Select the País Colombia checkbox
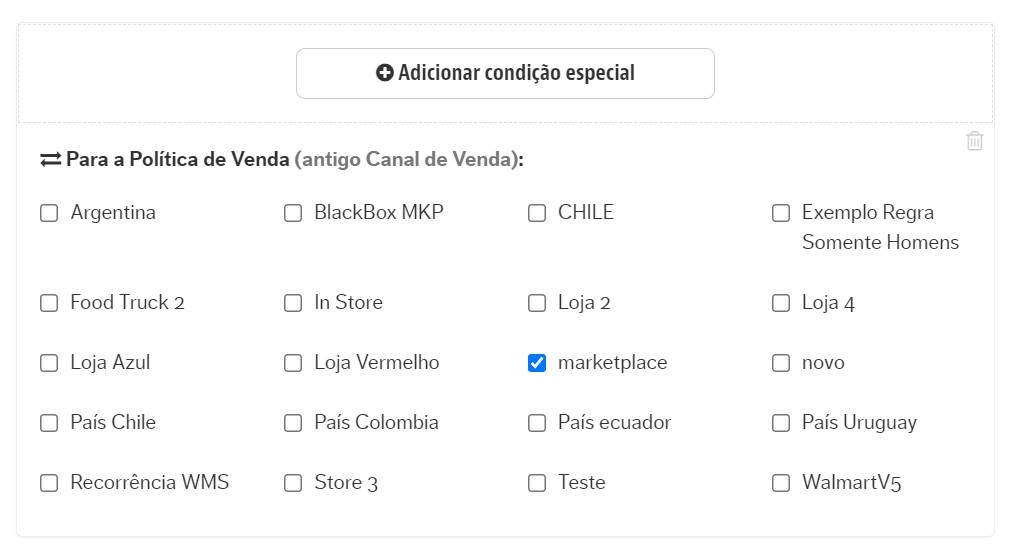This screenshot has width=1009, height=557. (x=293, y=423)
